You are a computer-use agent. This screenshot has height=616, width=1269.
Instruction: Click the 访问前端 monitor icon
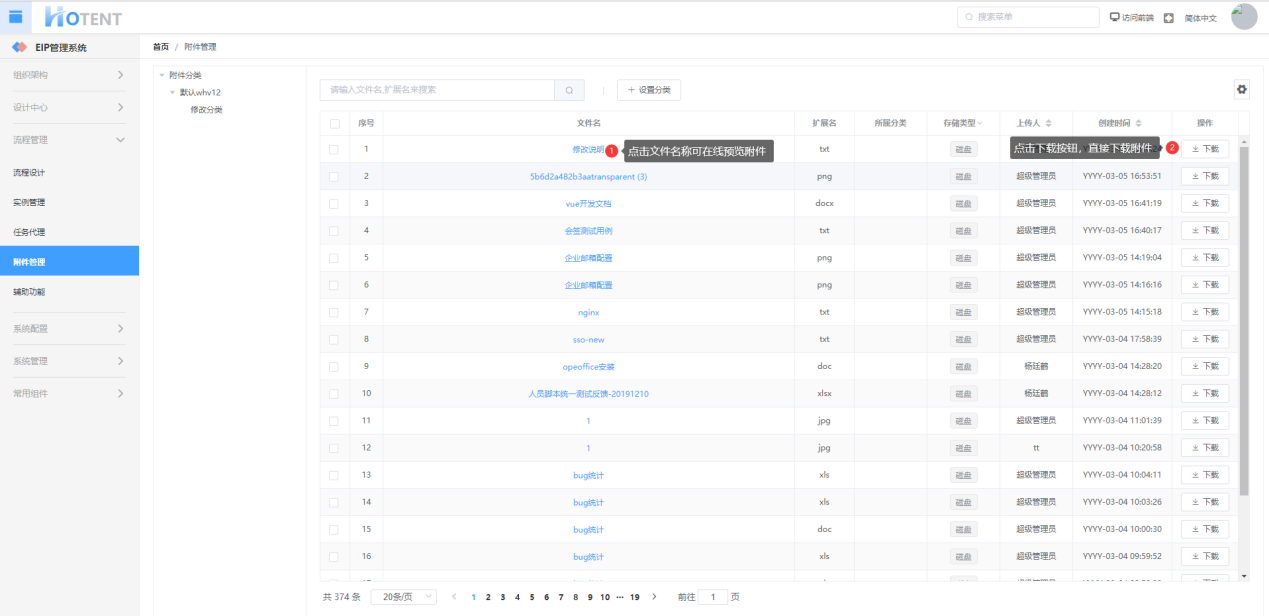(x=1115, y=17)
